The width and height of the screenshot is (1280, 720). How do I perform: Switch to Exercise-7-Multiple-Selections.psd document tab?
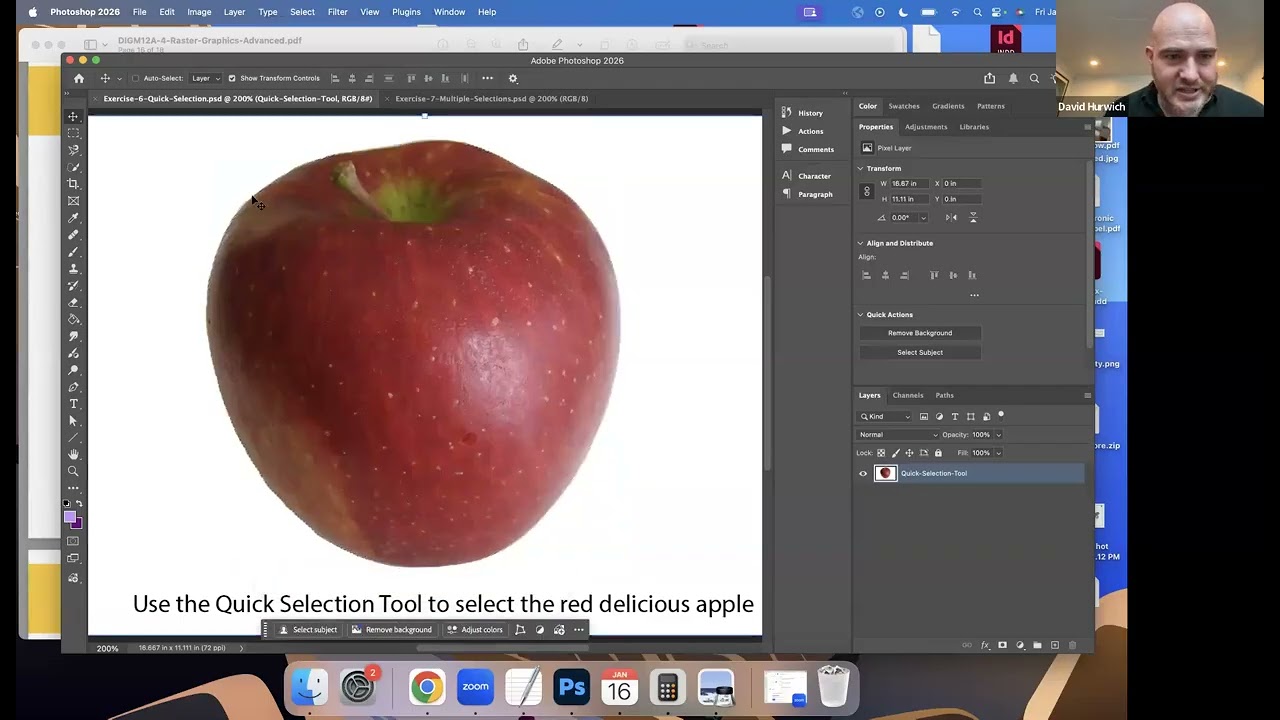491,99
